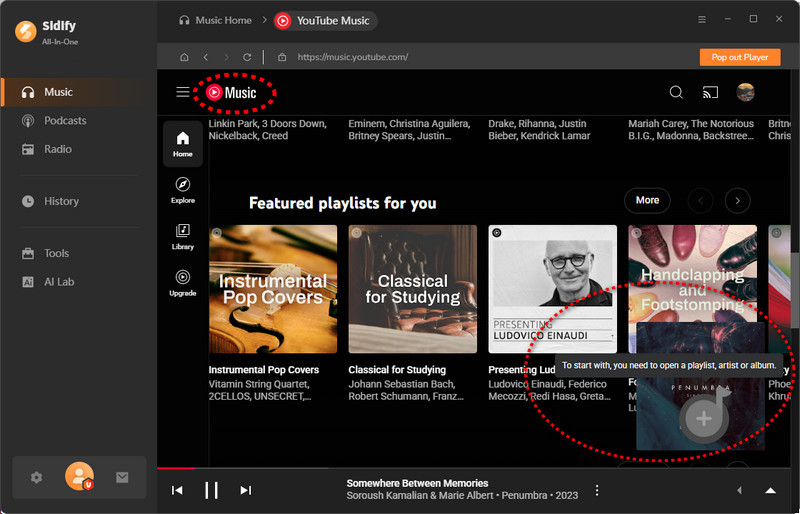
Task: Open the mail envelope icon
Action: coord(122,477)
